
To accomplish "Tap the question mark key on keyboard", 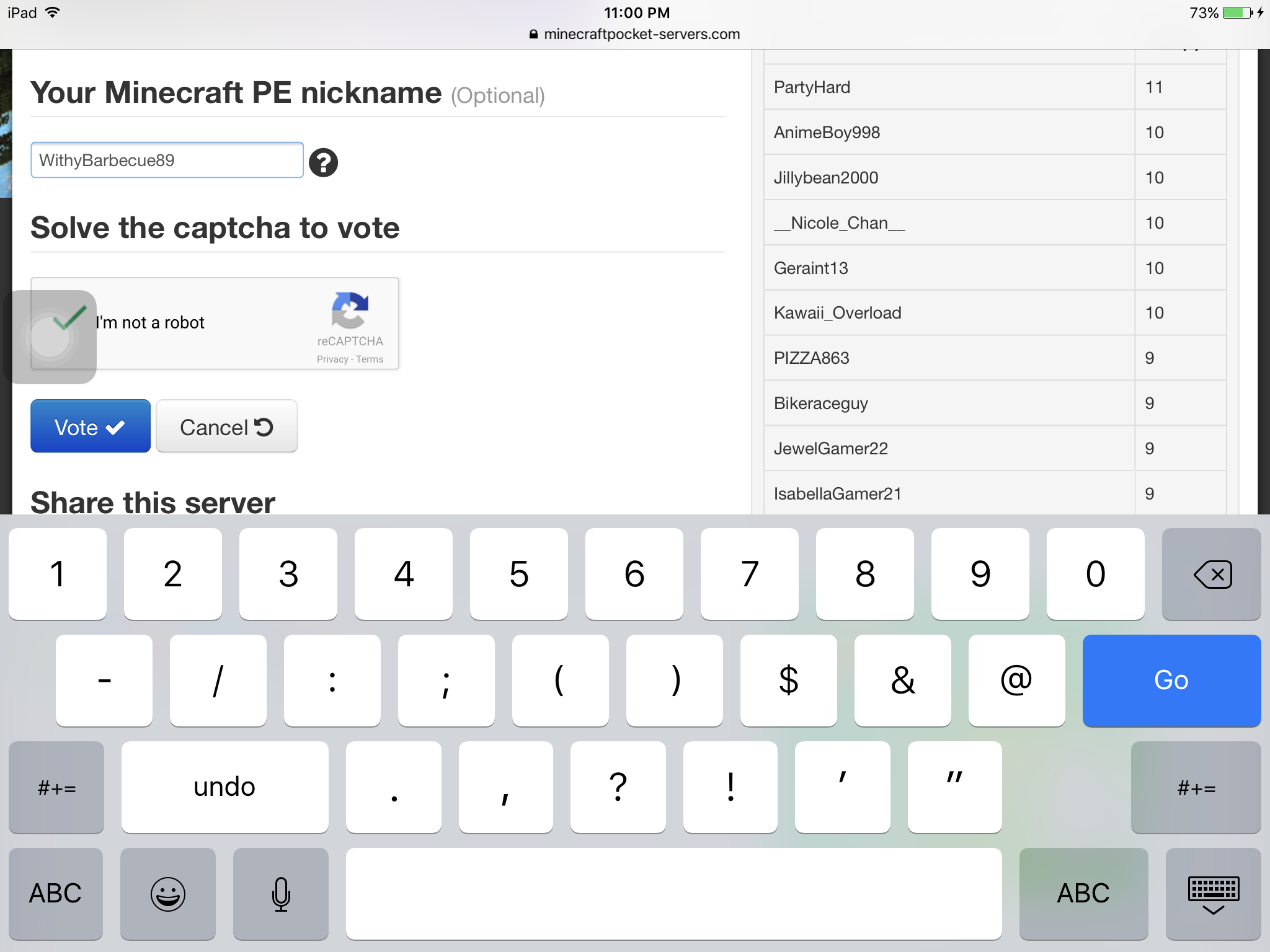I will click(618, 787).
